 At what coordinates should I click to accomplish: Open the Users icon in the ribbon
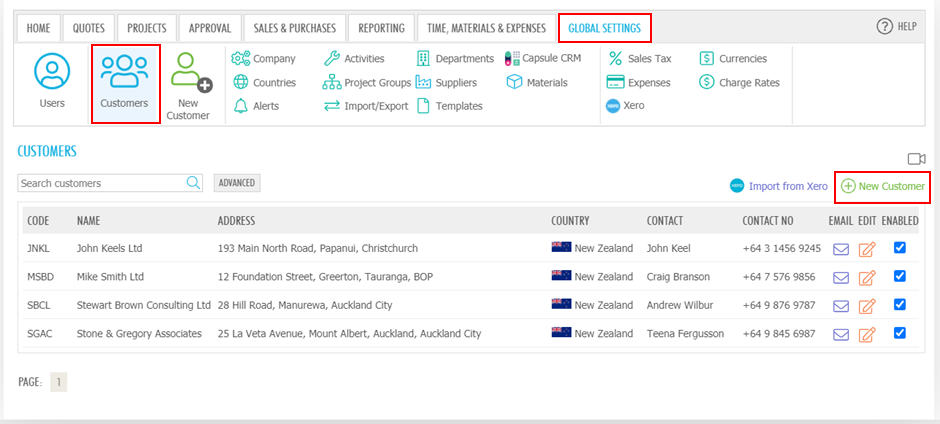pyautogui.click(x=52, y=70)
